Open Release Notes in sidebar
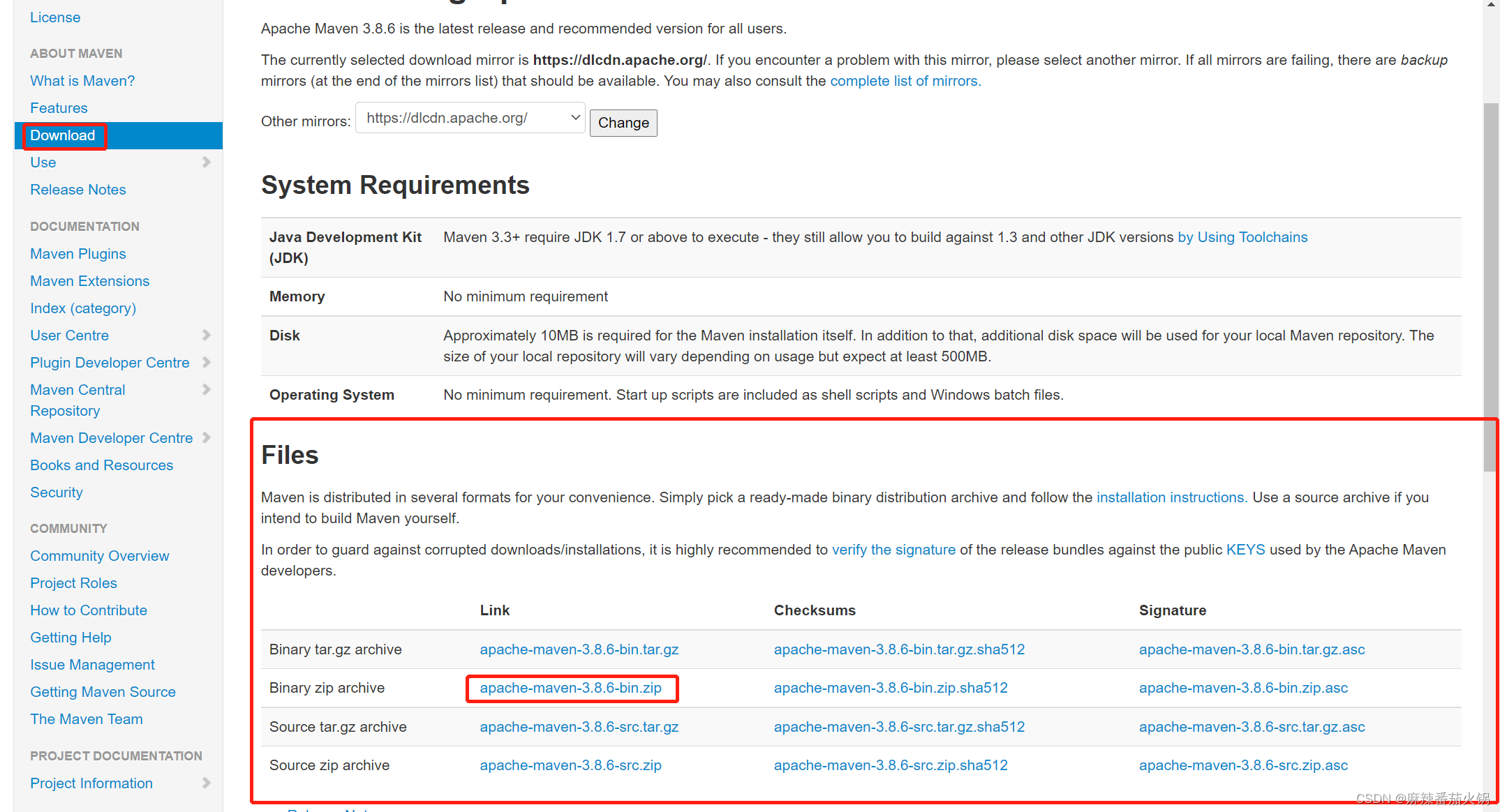This screenshot has width=1500, height=812. 78,190
